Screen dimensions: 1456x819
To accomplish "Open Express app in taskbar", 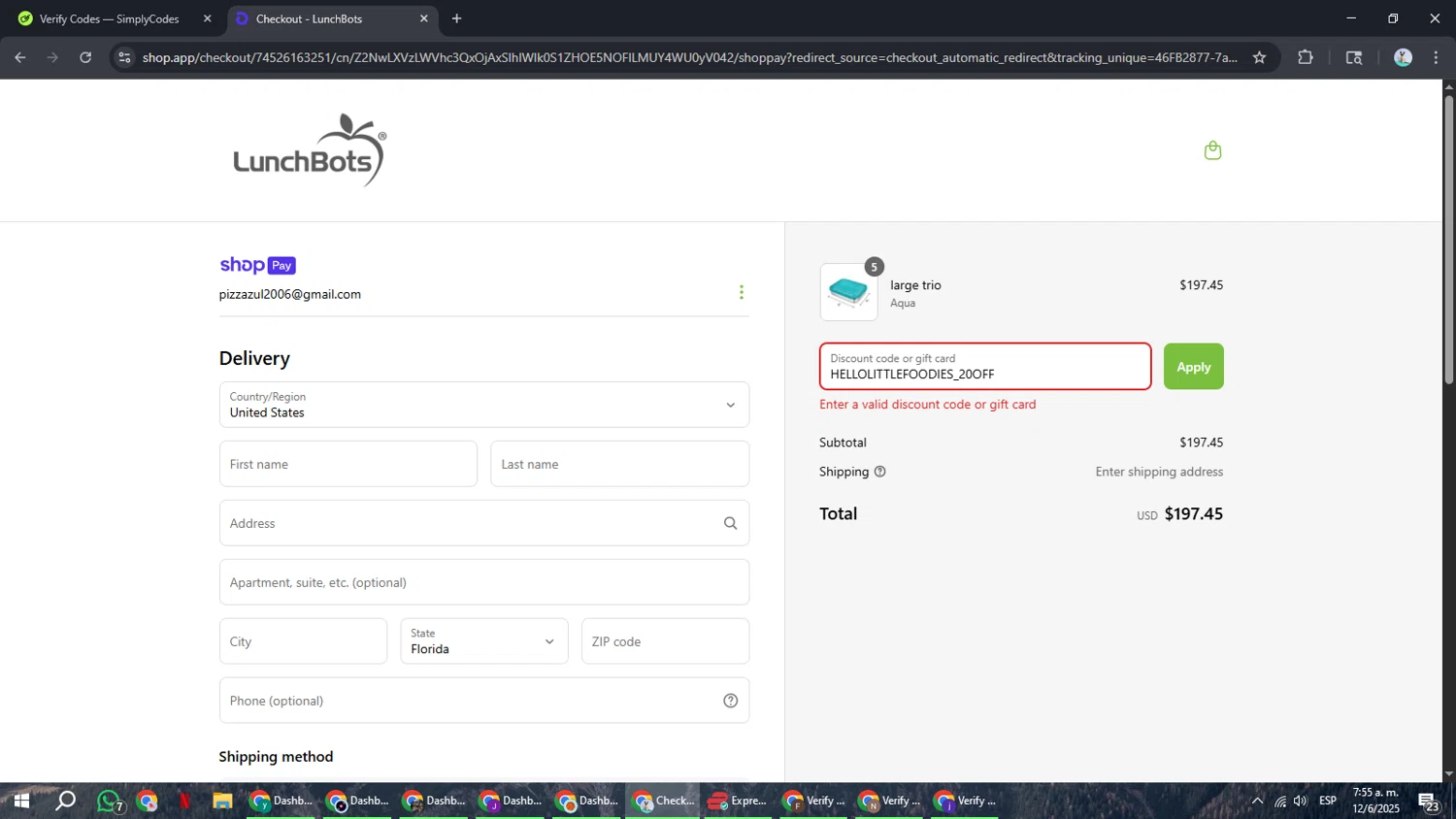I will [x=739, y=801].
